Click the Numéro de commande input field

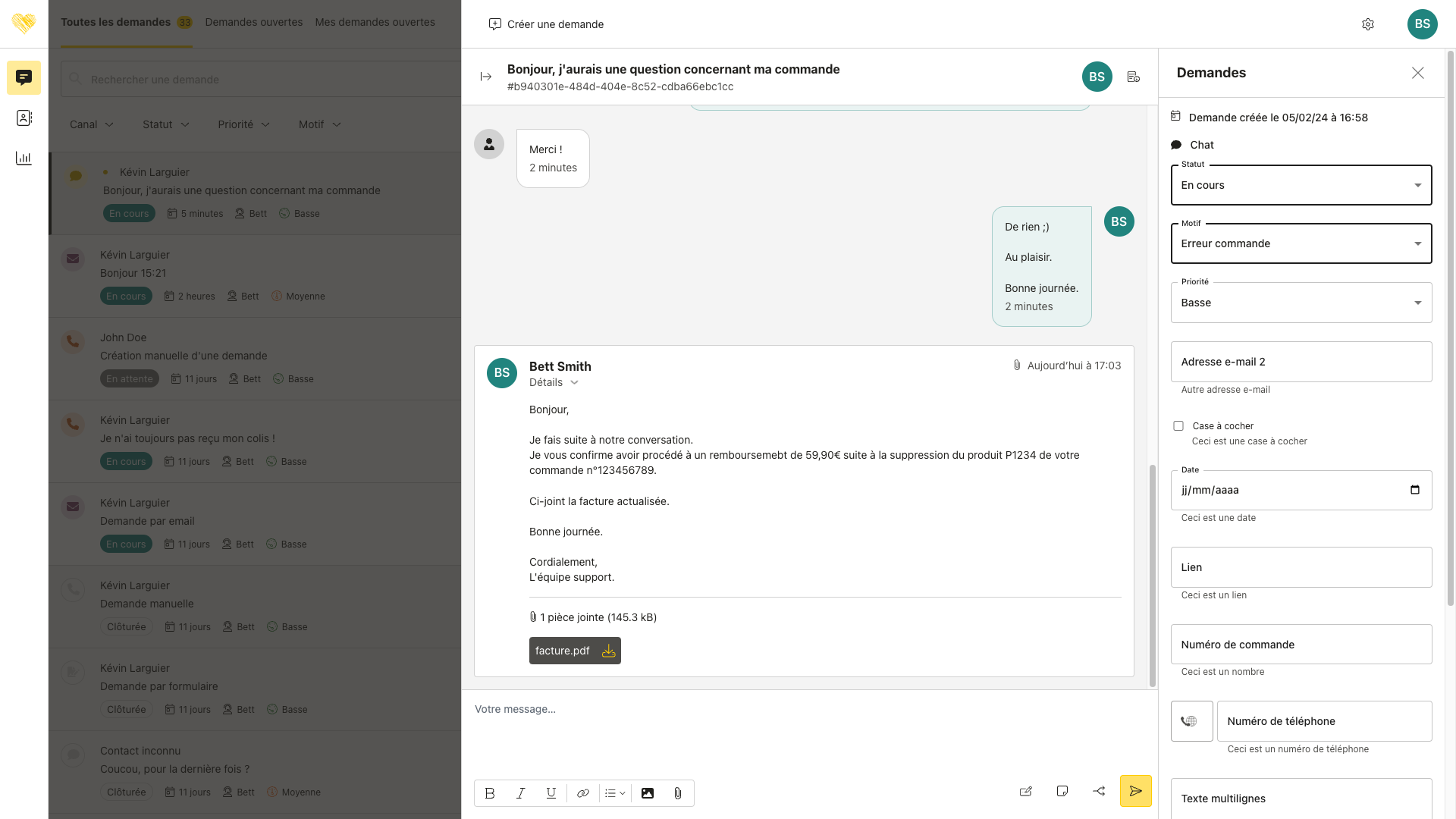[1301, 645]
